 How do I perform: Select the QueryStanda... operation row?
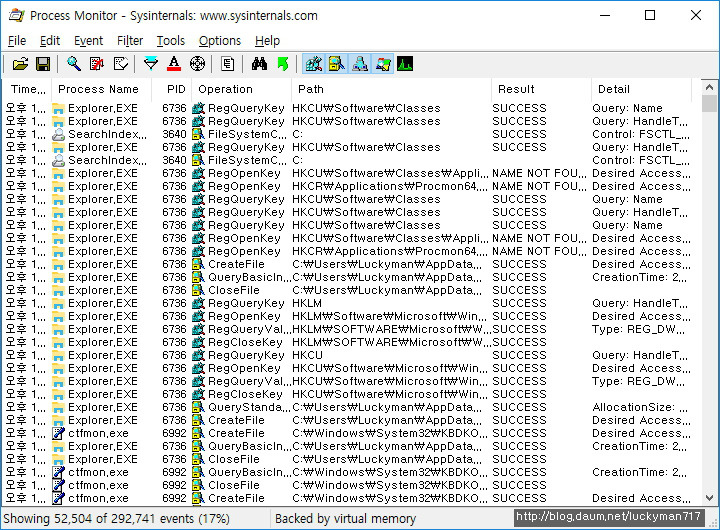point(347,407)
